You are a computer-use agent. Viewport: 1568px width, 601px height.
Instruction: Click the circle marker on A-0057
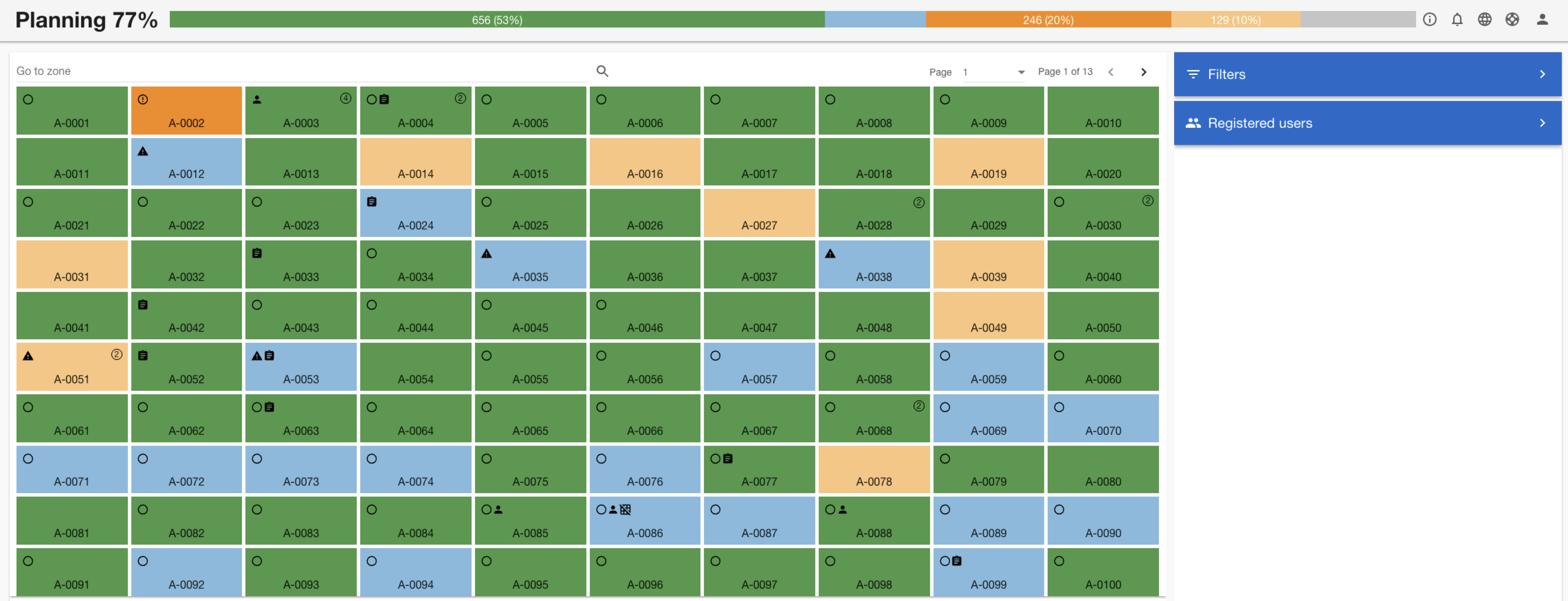pyautogui.click(x=715, y=356)
